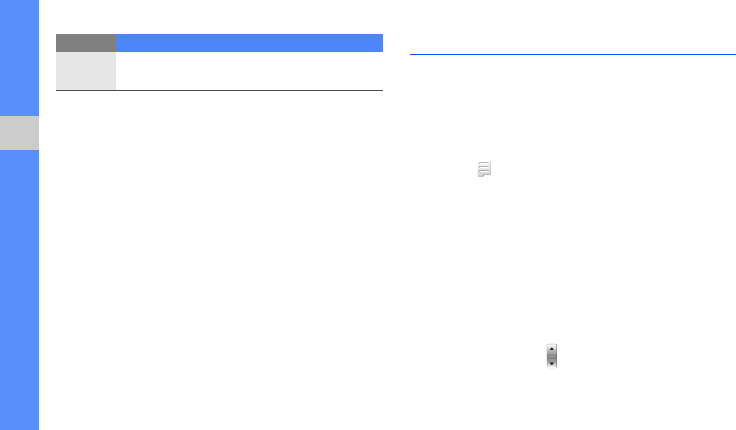Screen dimensions: 736x430
Task: Click the thin blue horizontal divider line
Action: point(572,55)
